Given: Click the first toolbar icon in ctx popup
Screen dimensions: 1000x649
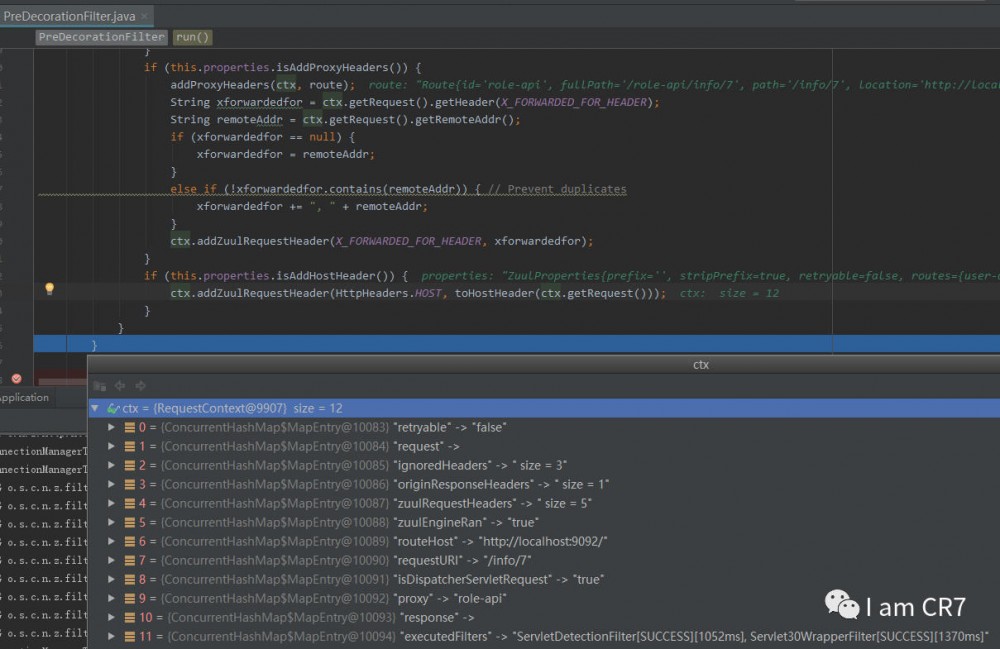Looking at the screenshot, I should coord(100,385).
